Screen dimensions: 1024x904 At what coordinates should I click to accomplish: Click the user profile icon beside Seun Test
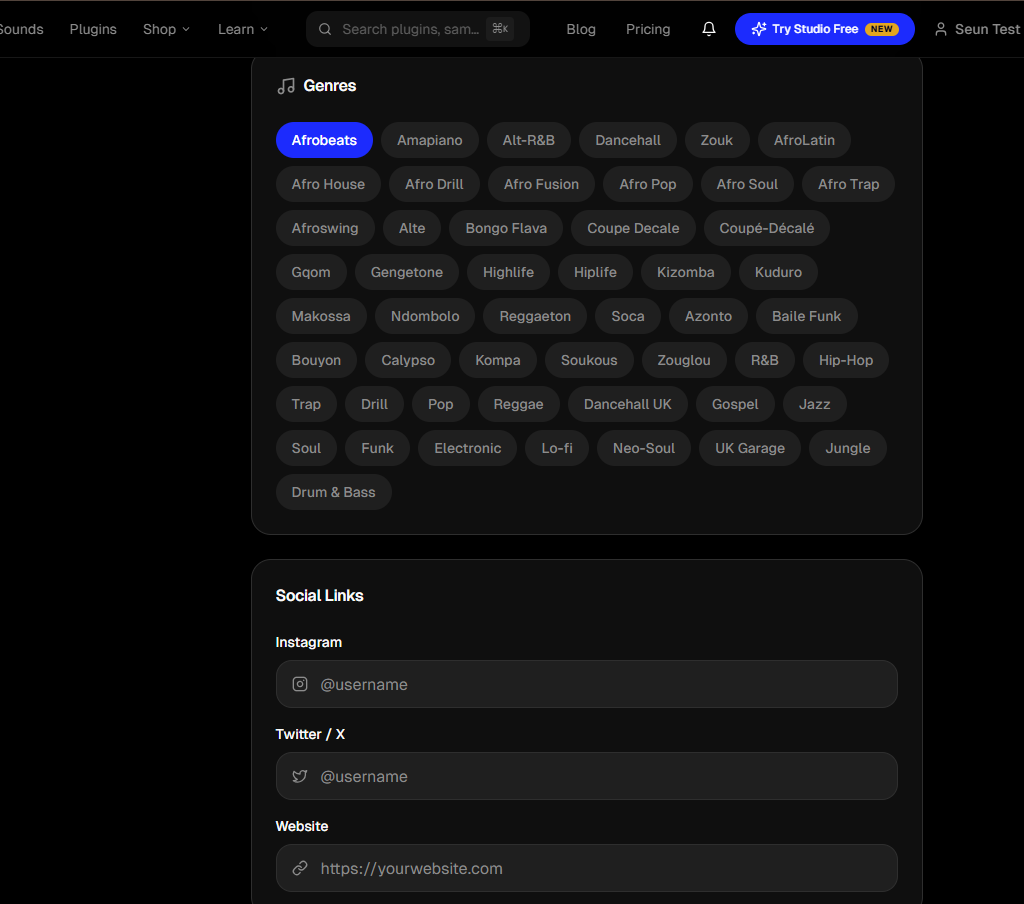(940, 29)
